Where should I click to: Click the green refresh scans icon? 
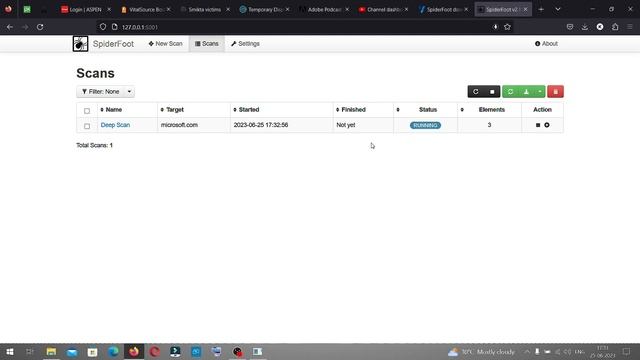coord(510,91)
